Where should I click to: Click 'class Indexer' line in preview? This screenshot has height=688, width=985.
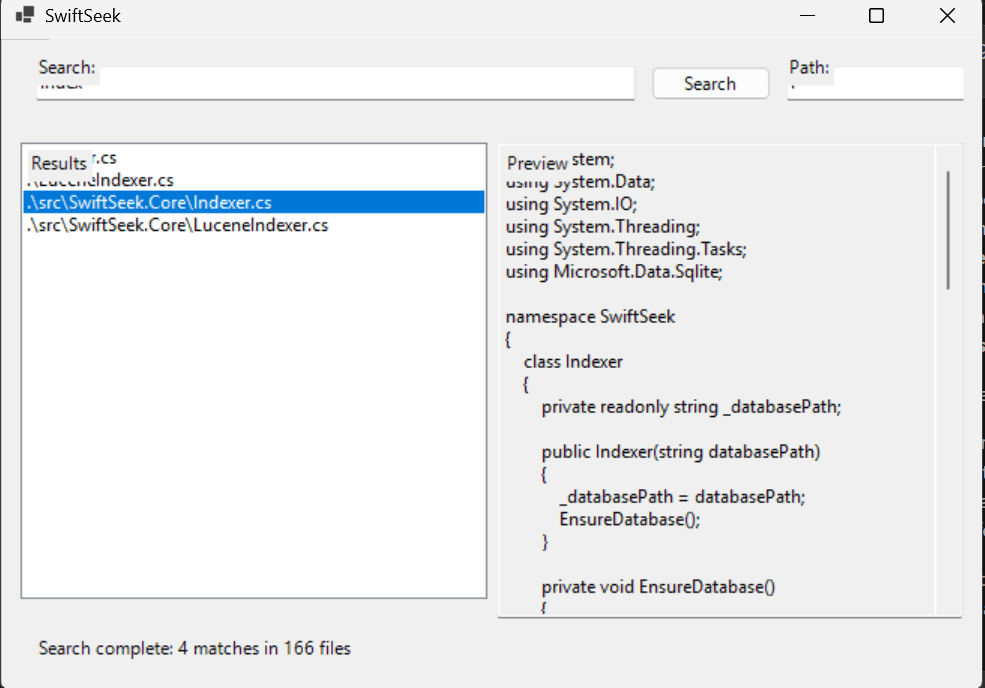[x=573, y=362]
